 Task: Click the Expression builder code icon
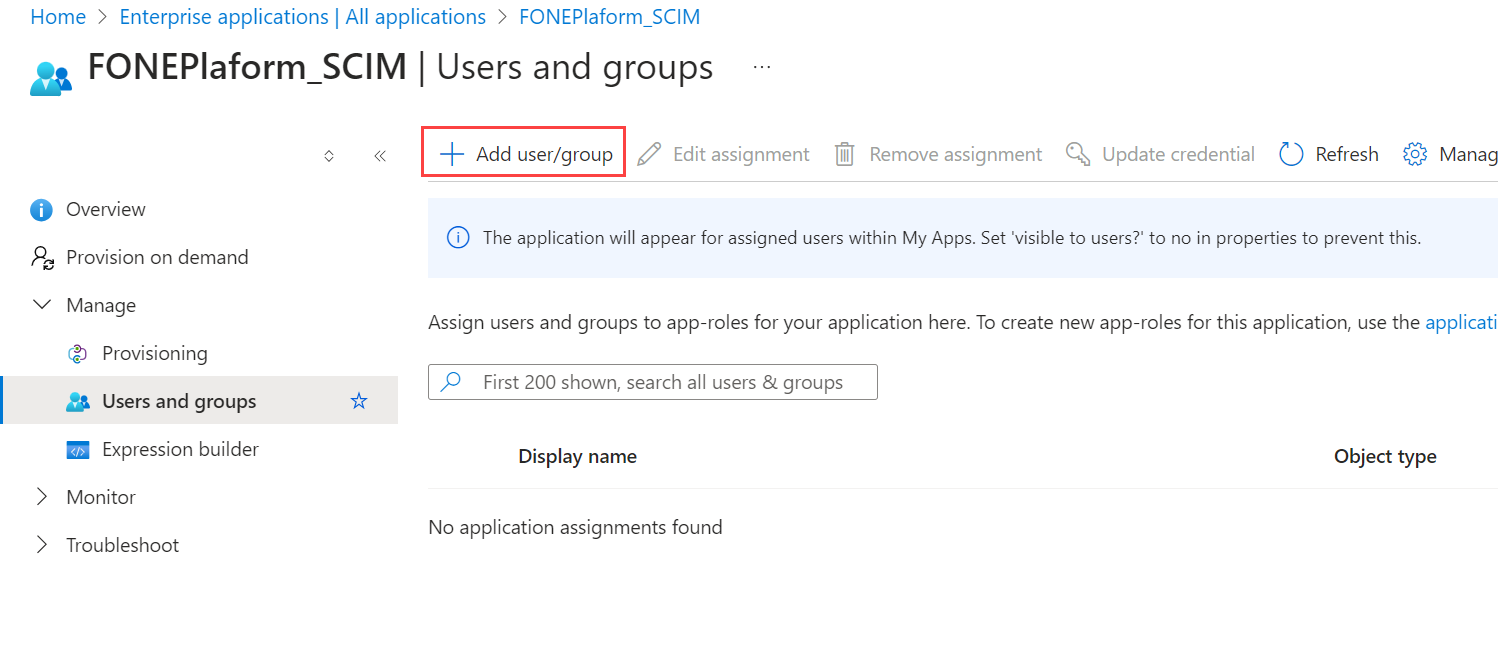77,450
